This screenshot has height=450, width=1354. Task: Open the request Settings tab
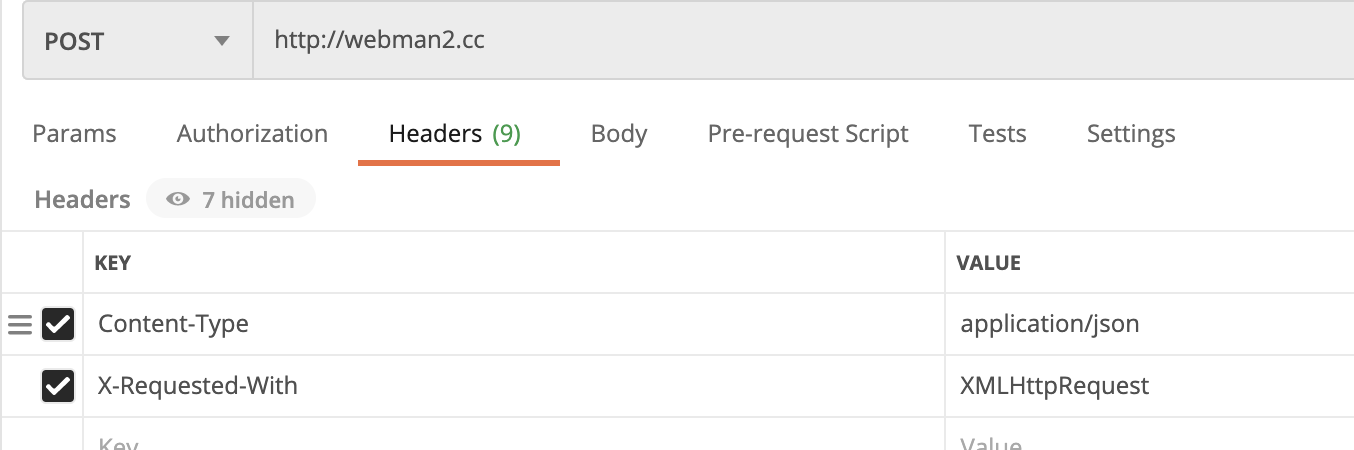click(1131, 134)
